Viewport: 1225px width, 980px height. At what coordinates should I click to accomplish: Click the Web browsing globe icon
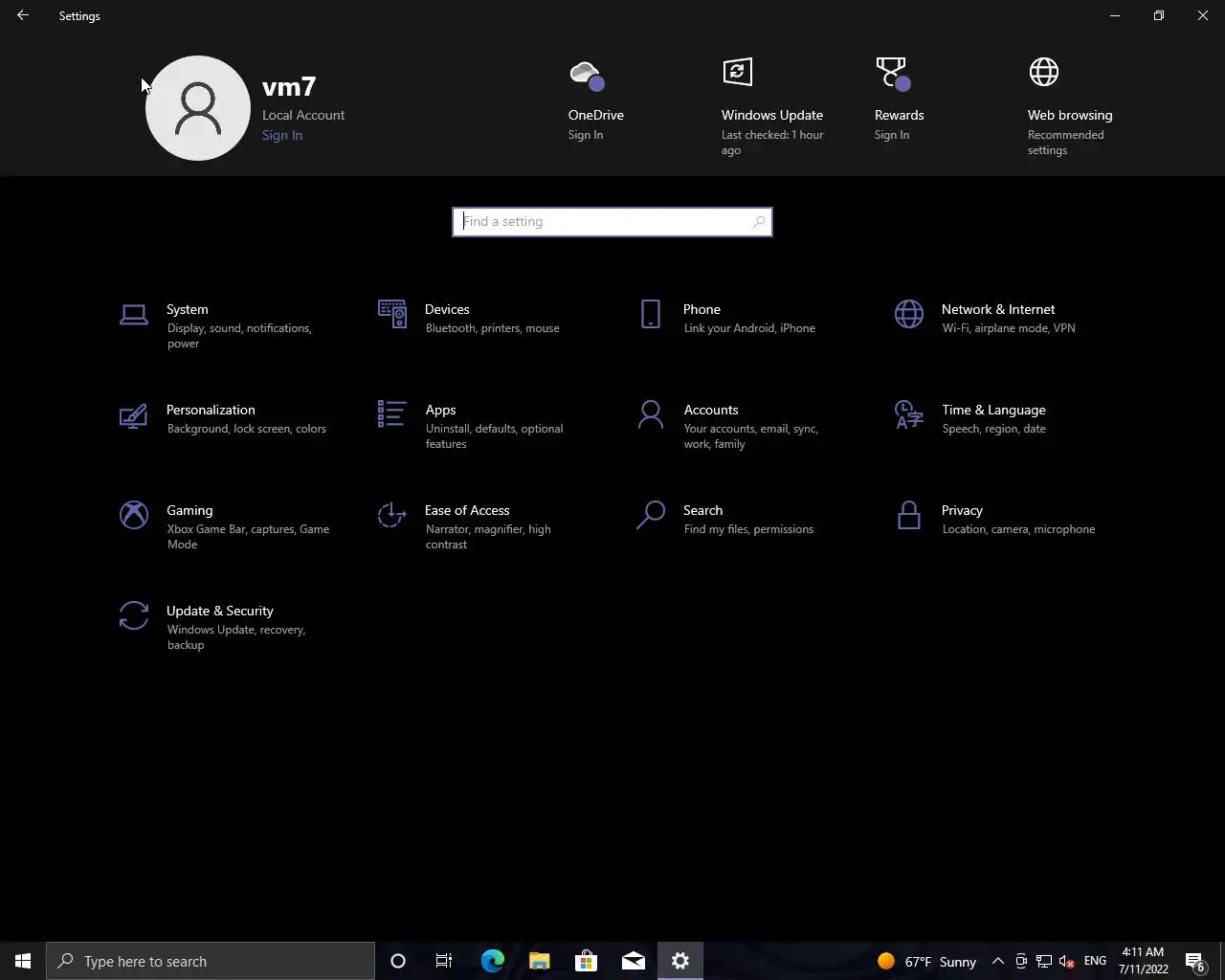(x=1044, y=72)
